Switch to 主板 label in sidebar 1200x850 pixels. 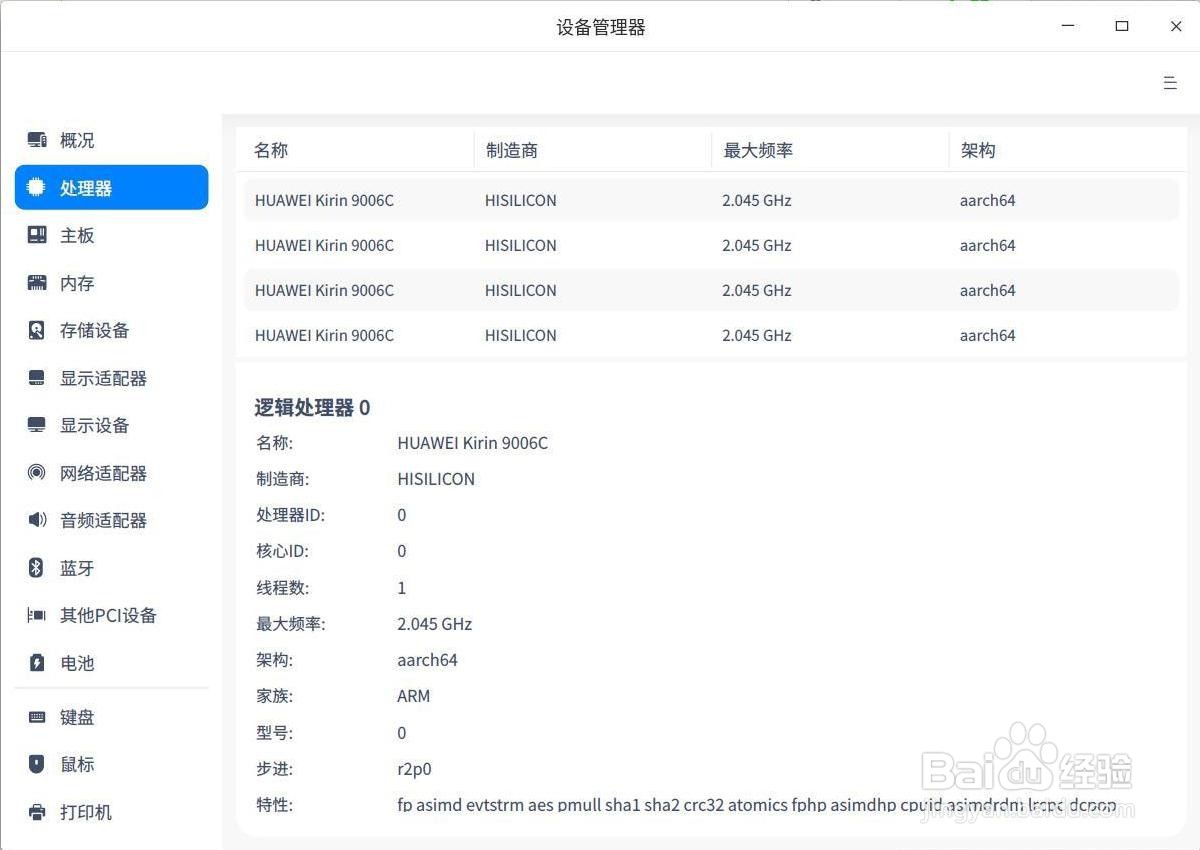[77, 235]
